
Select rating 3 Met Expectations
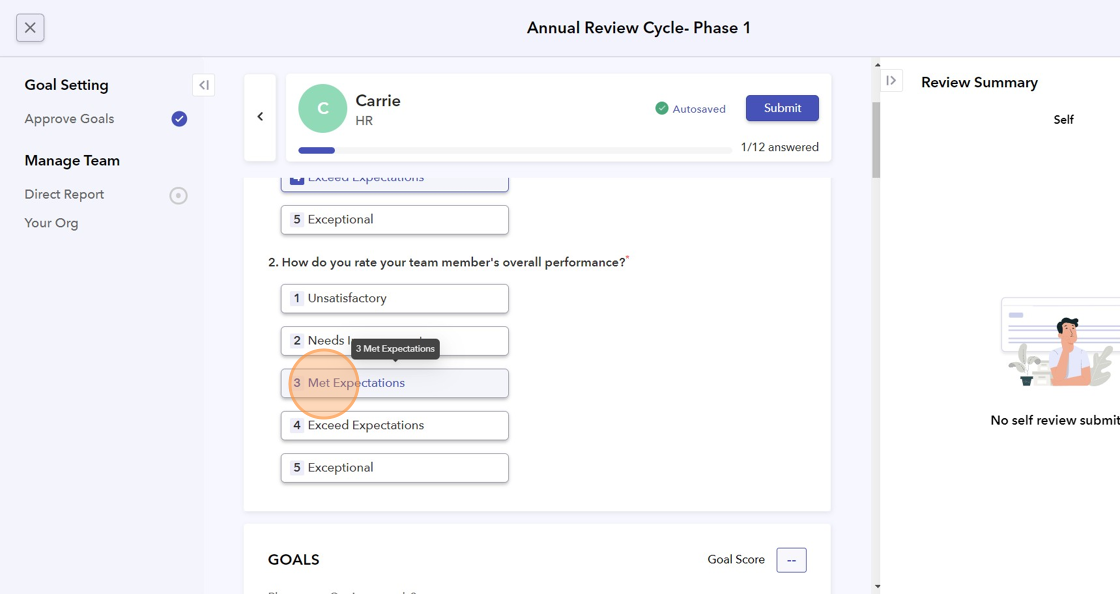[394, 383]
